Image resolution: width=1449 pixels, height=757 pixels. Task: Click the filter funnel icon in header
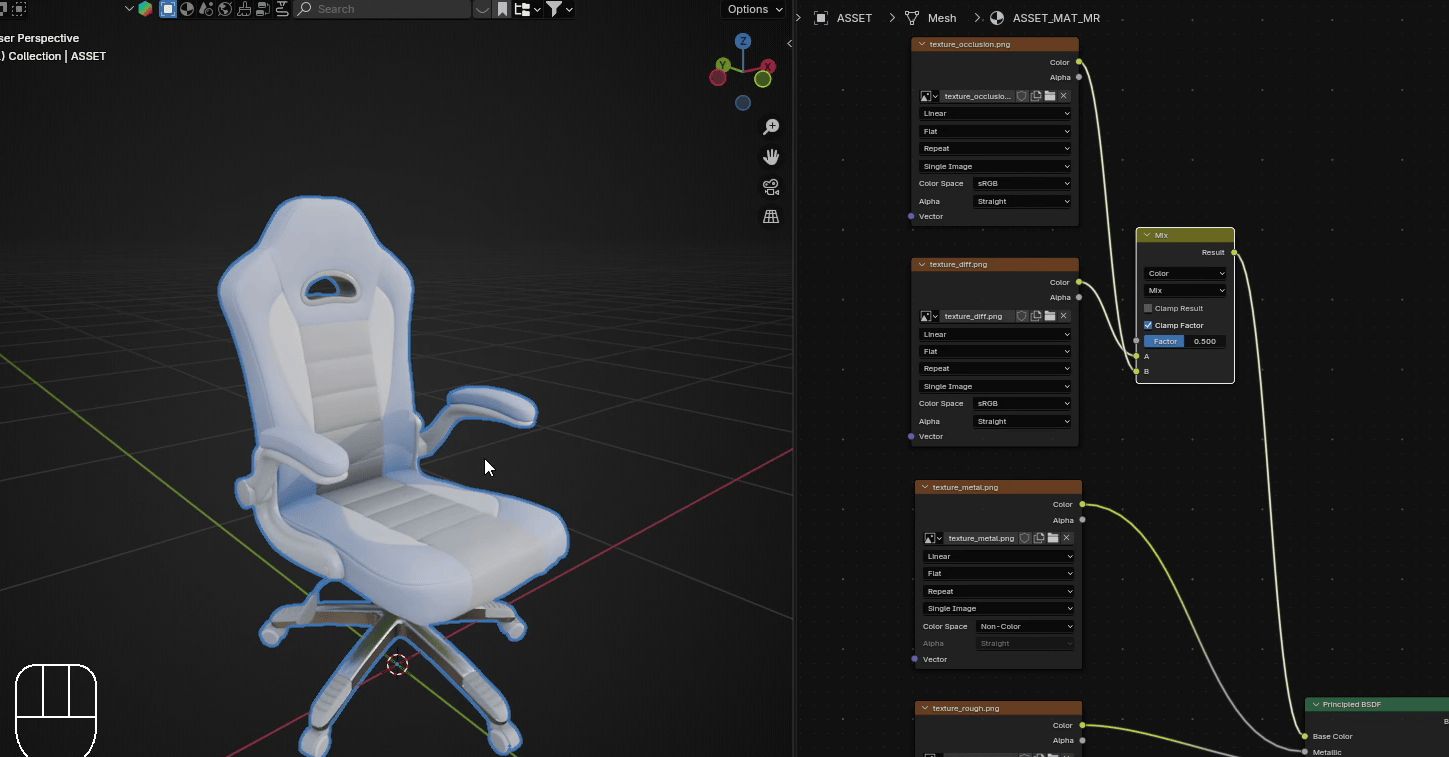point(553,9)
